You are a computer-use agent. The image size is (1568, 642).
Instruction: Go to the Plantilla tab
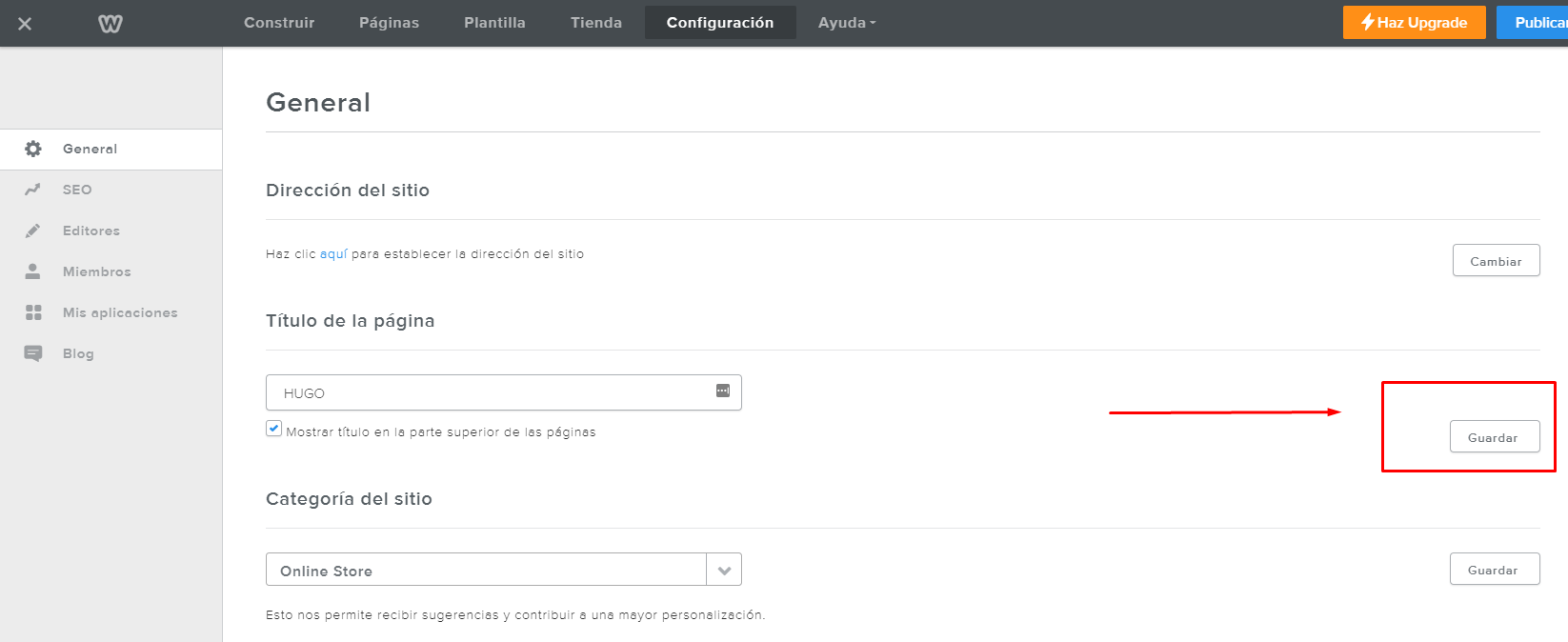pyautogui.click(x=494, y=23)
